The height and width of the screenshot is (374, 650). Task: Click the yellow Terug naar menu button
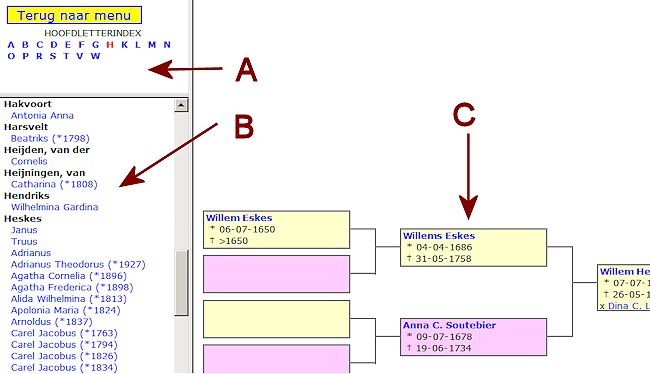(74, 15)
